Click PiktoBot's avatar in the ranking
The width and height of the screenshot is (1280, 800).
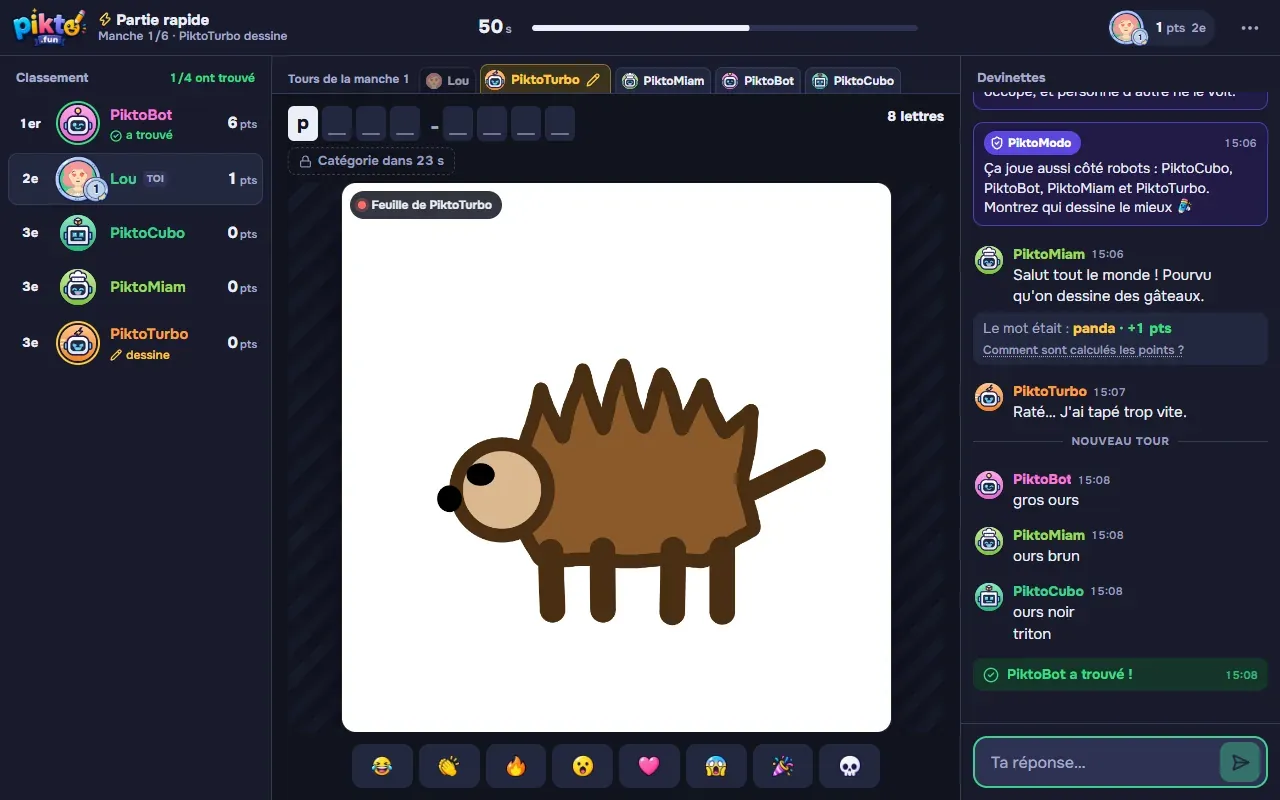pos(78,123)
